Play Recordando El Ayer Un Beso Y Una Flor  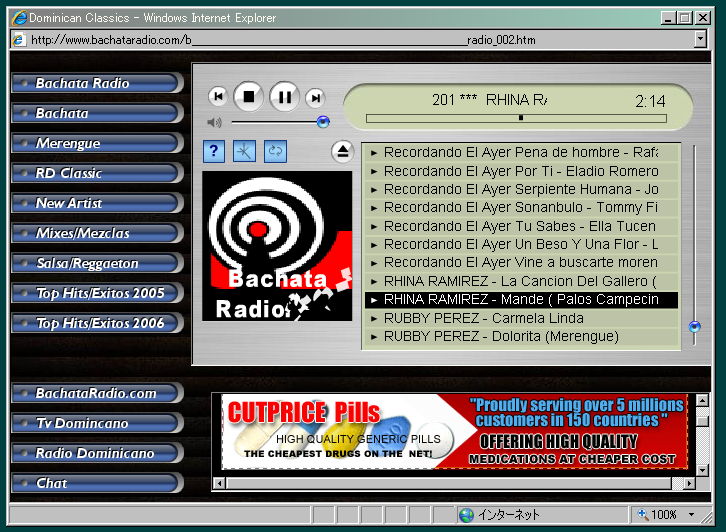[521, 244]
